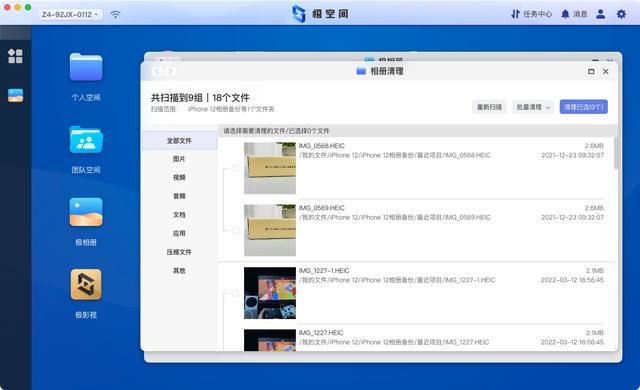640x390 pixels.
Task: Select the IMG_0569.HEIC radio button
Action: (235, 230)
